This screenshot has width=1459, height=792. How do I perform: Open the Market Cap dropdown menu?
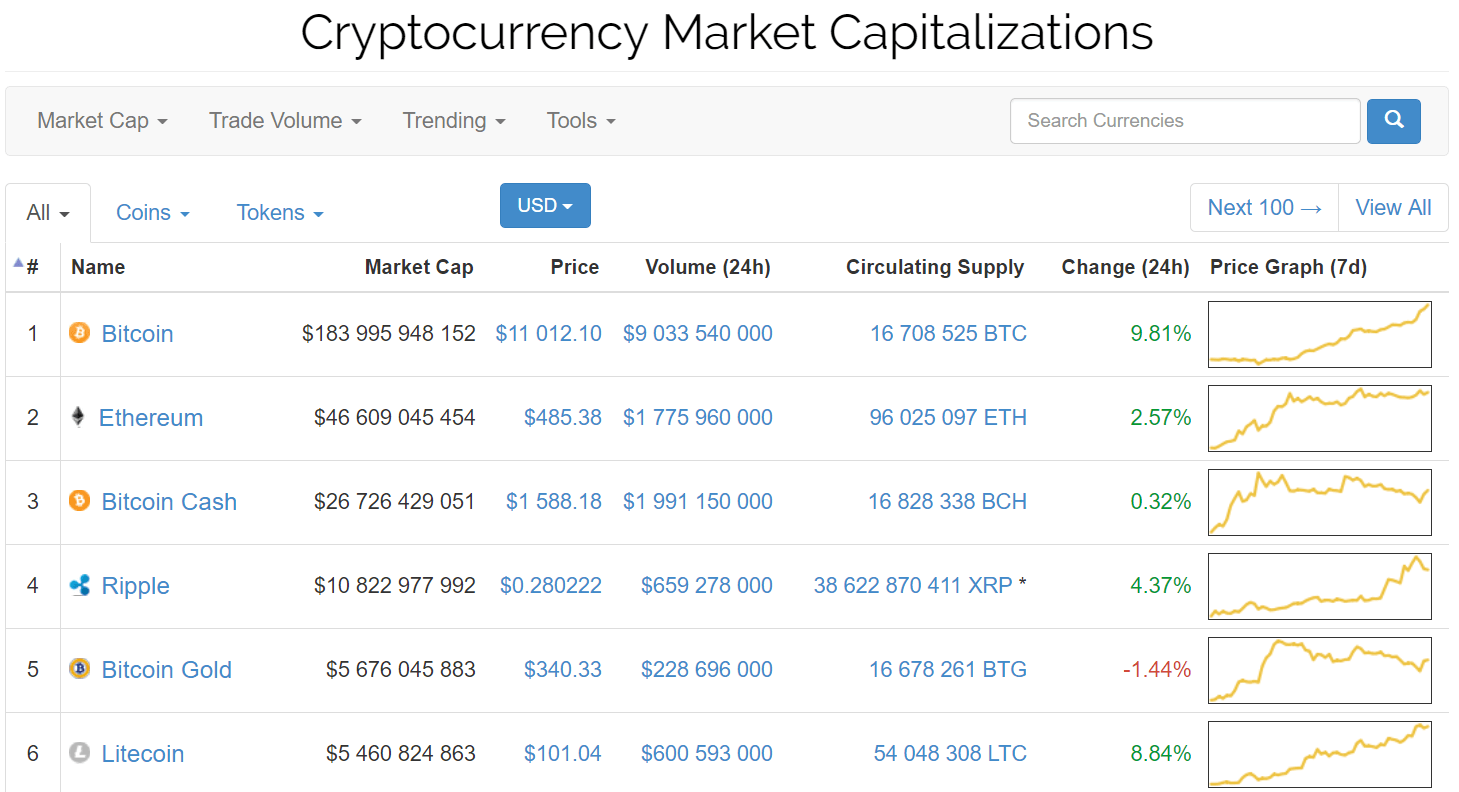click(x=102, y=121)
